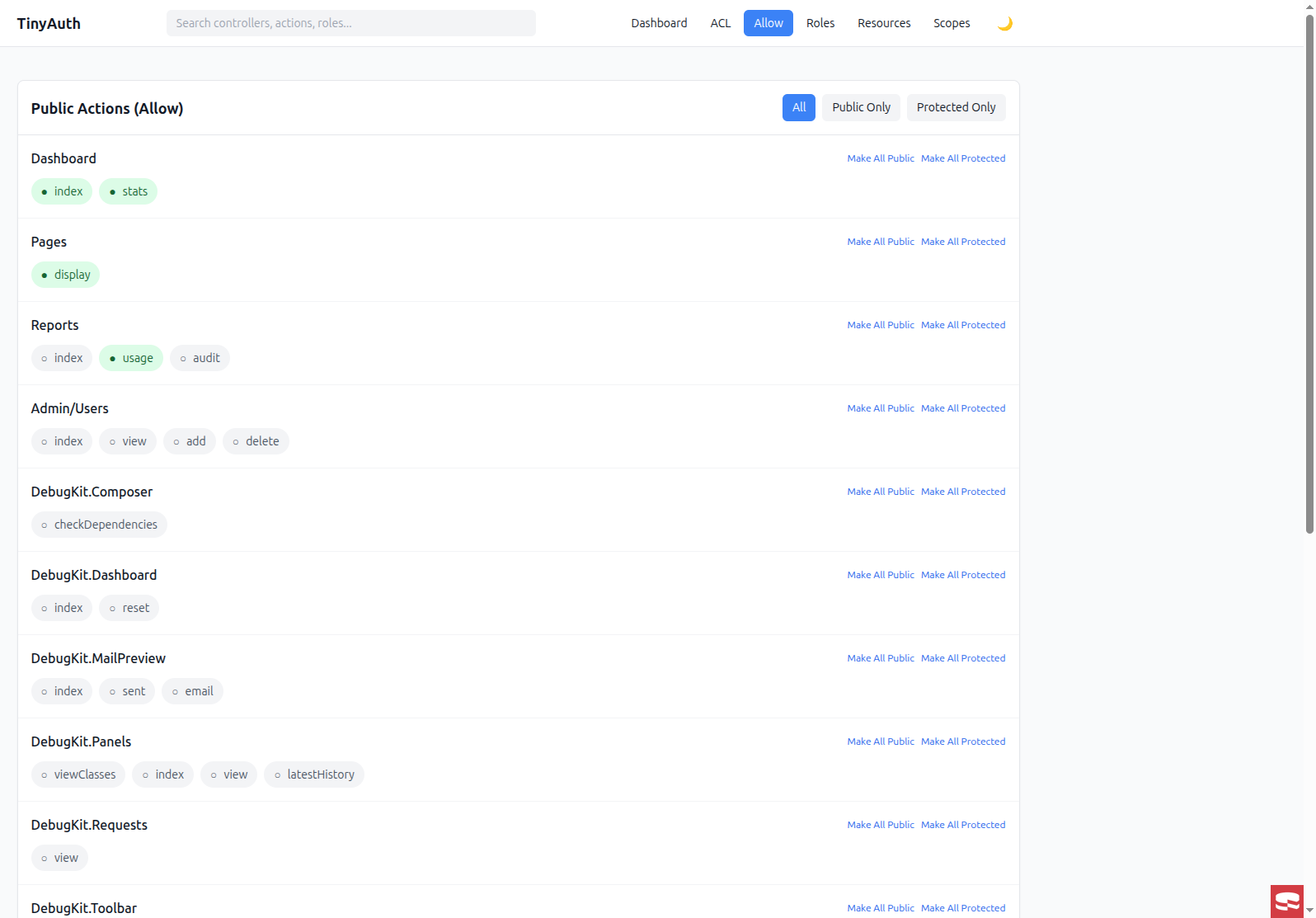Click the page vertical scrollbar thumb
The width and height of the screenshot is (1316, 918).
1309,274
